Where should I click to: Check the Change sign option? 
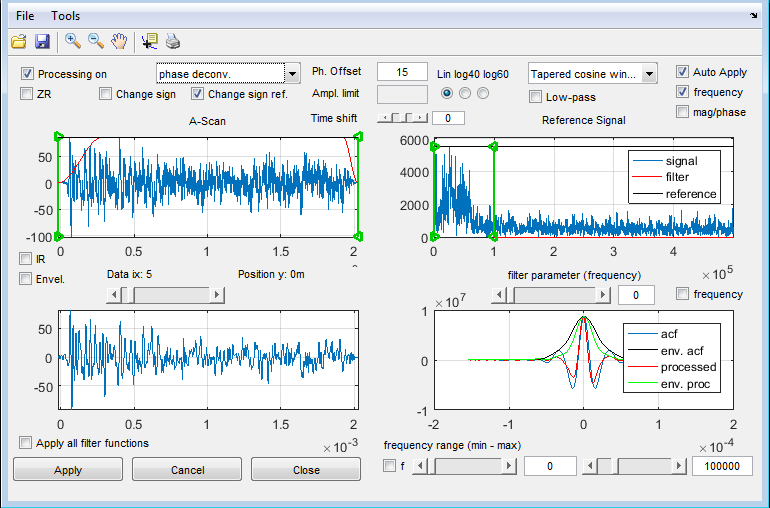[x=105, y=93]
